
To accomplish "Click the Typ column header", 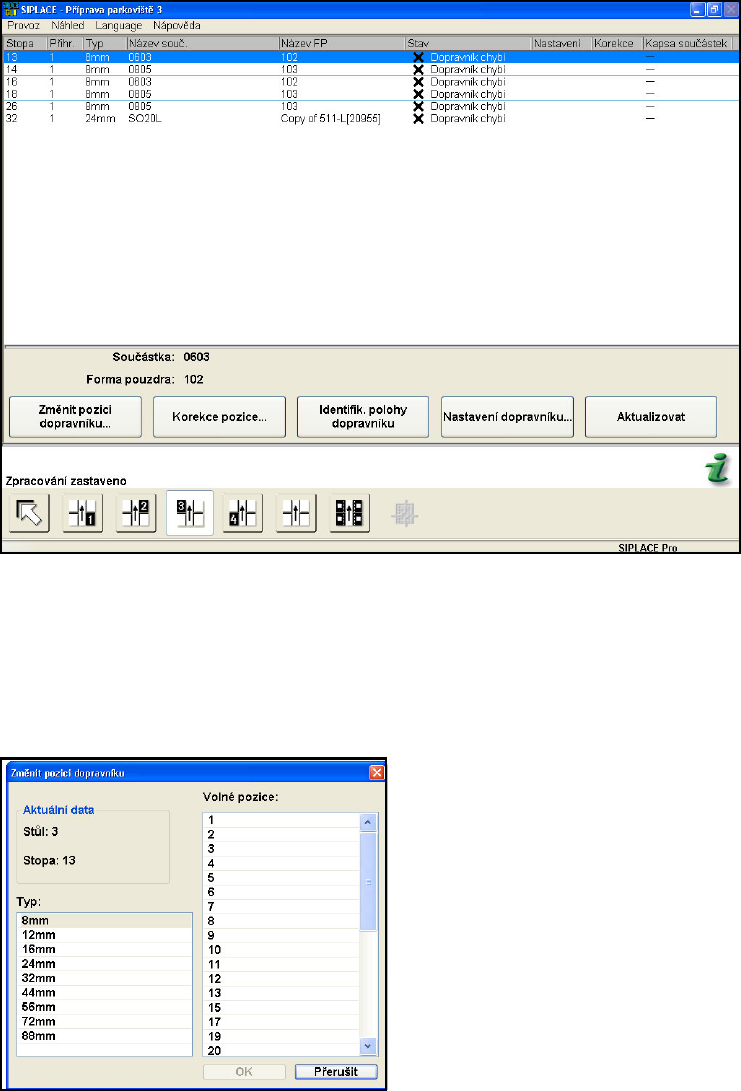I will pos(105,43).
